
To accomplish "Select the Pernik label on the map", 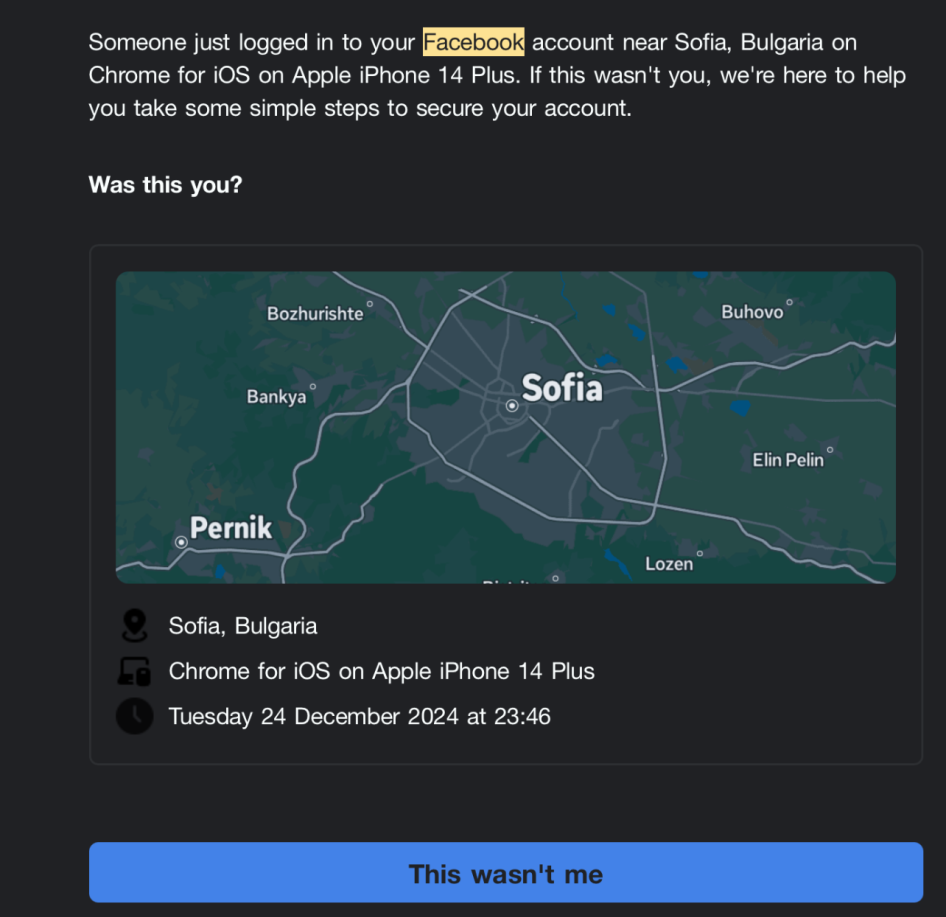I will [231, 528].
